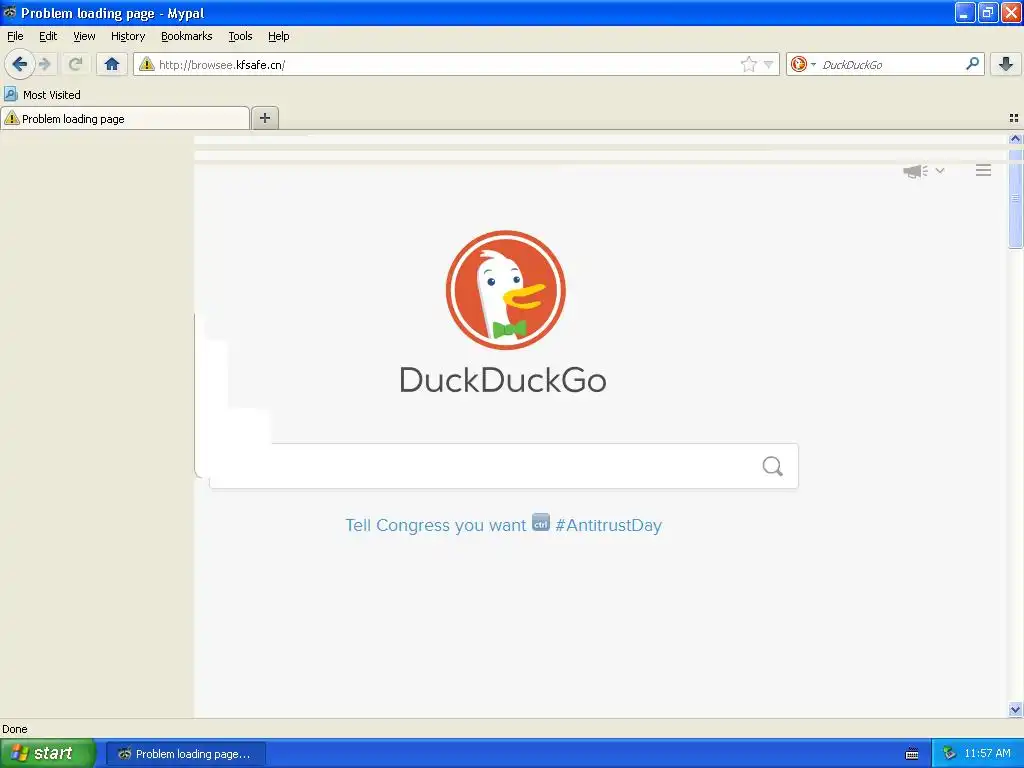1024x768 pixels.
Task: Click the scrollbar down arrow
Action: (x=1015, y=709)
